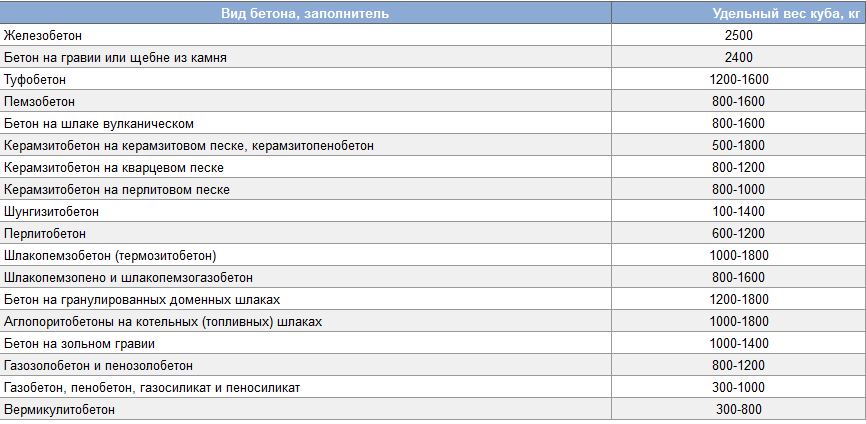866x424 pixels.
Task: Click the 100-1400 value for Шунгизитобетон
Action: coord(739,211)
